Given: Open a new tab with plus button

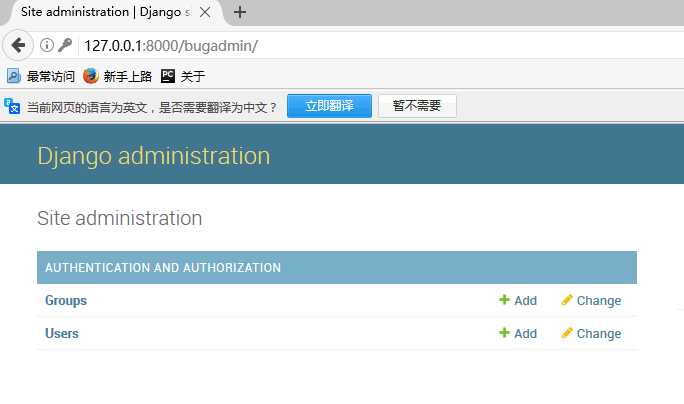Looking at the screenshot, I should (239, 12).
